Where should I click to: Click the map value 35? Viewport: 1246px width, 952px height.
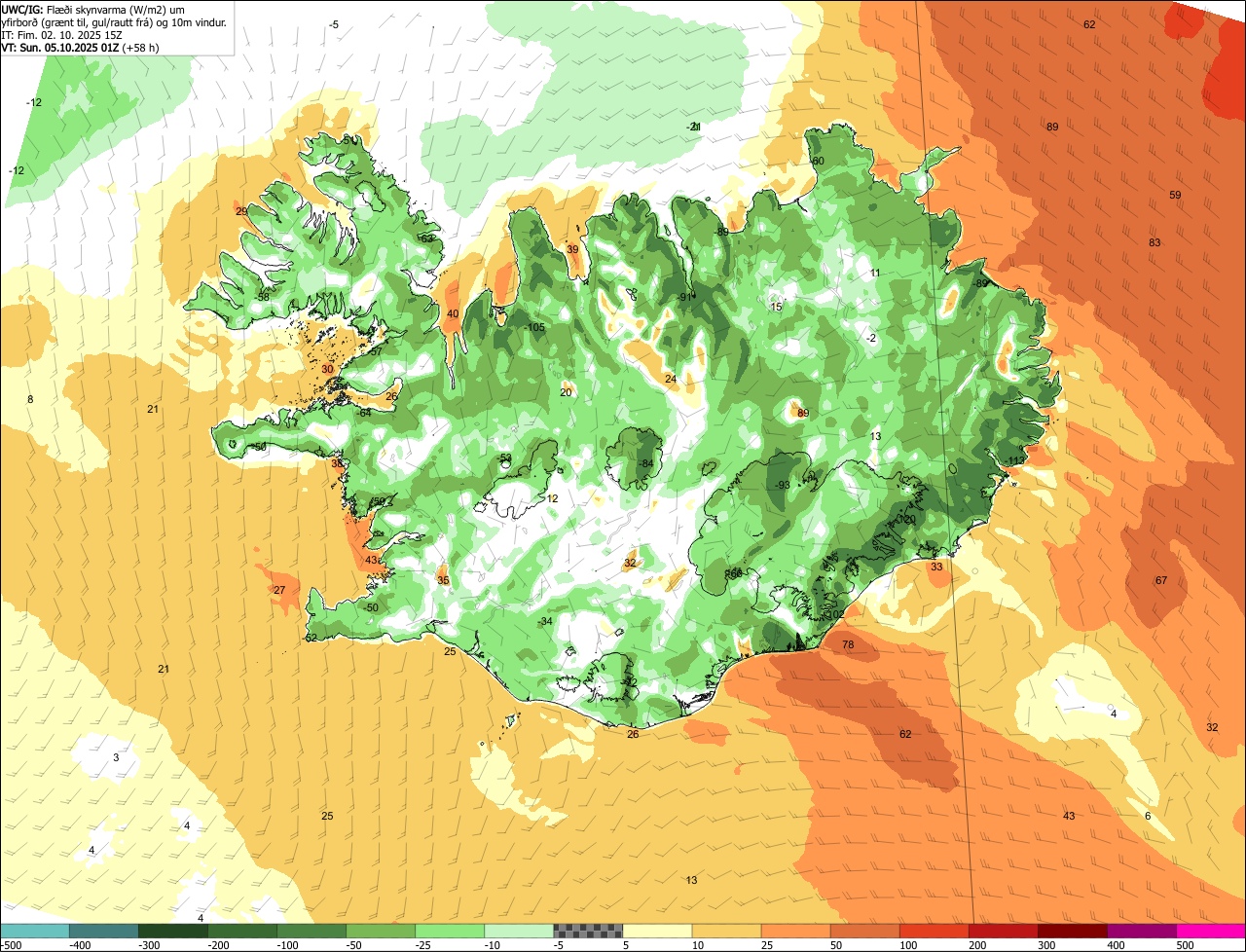pos(443,580)
